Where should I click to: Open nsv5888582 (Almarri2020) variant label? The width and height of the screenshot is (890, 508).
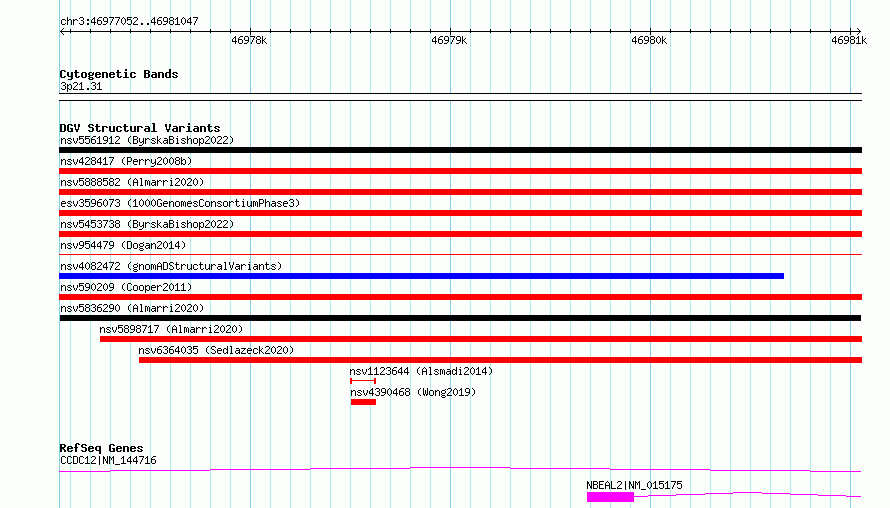pos(132,182)
